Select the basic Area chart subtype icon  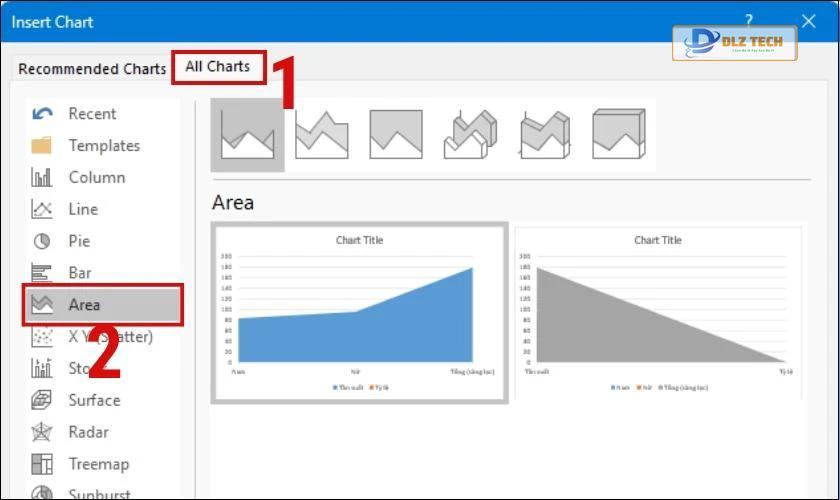[x=248, y=135]
